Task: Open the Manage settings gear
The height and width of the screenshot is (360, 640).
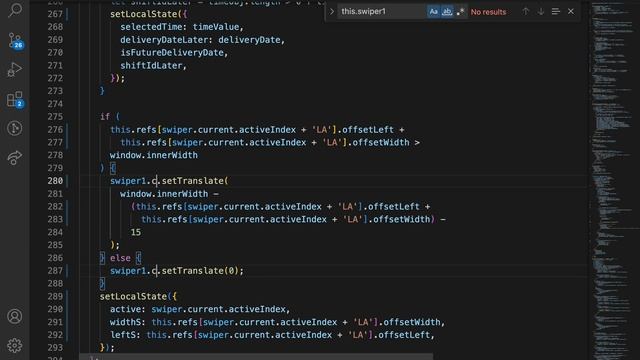Action: [x=15, y=345]
